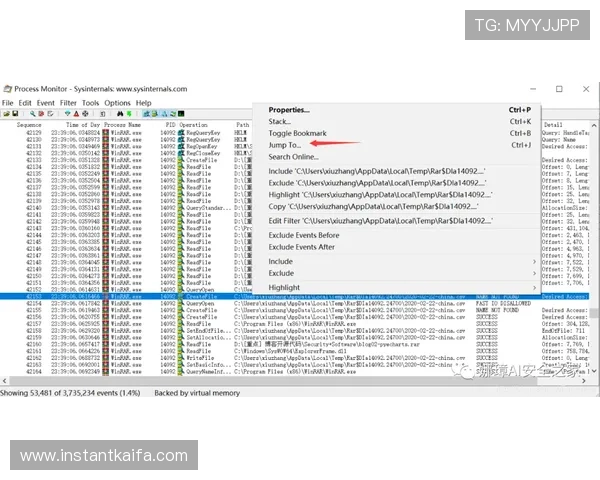Screen dimensions: 600x480
Task: Select the Include Process From Window target icon
Action: (x=85, y=114)
